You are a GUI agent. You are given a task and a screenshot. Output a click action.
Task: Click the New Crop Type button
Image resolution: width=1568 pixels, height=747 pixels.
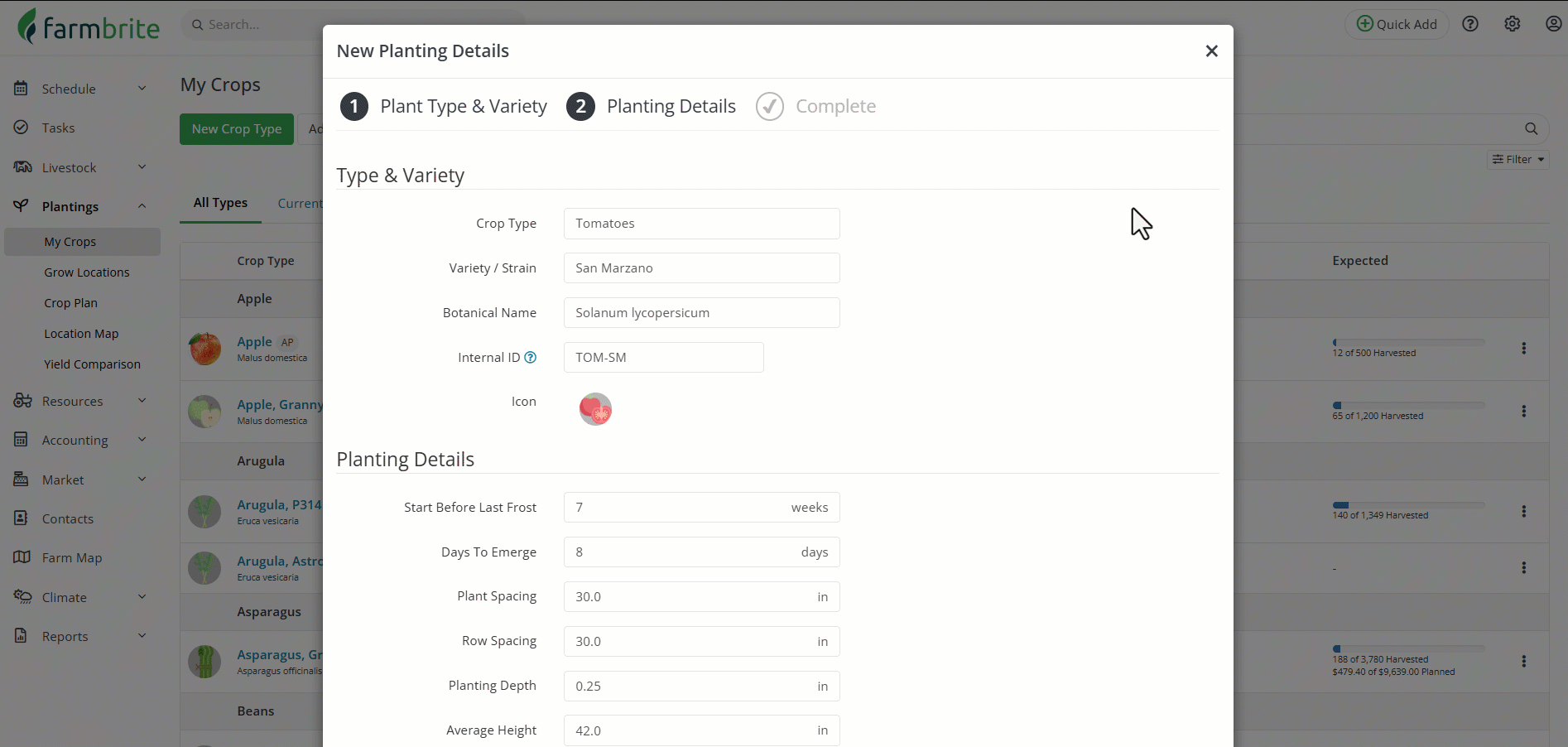coord(237,129)
